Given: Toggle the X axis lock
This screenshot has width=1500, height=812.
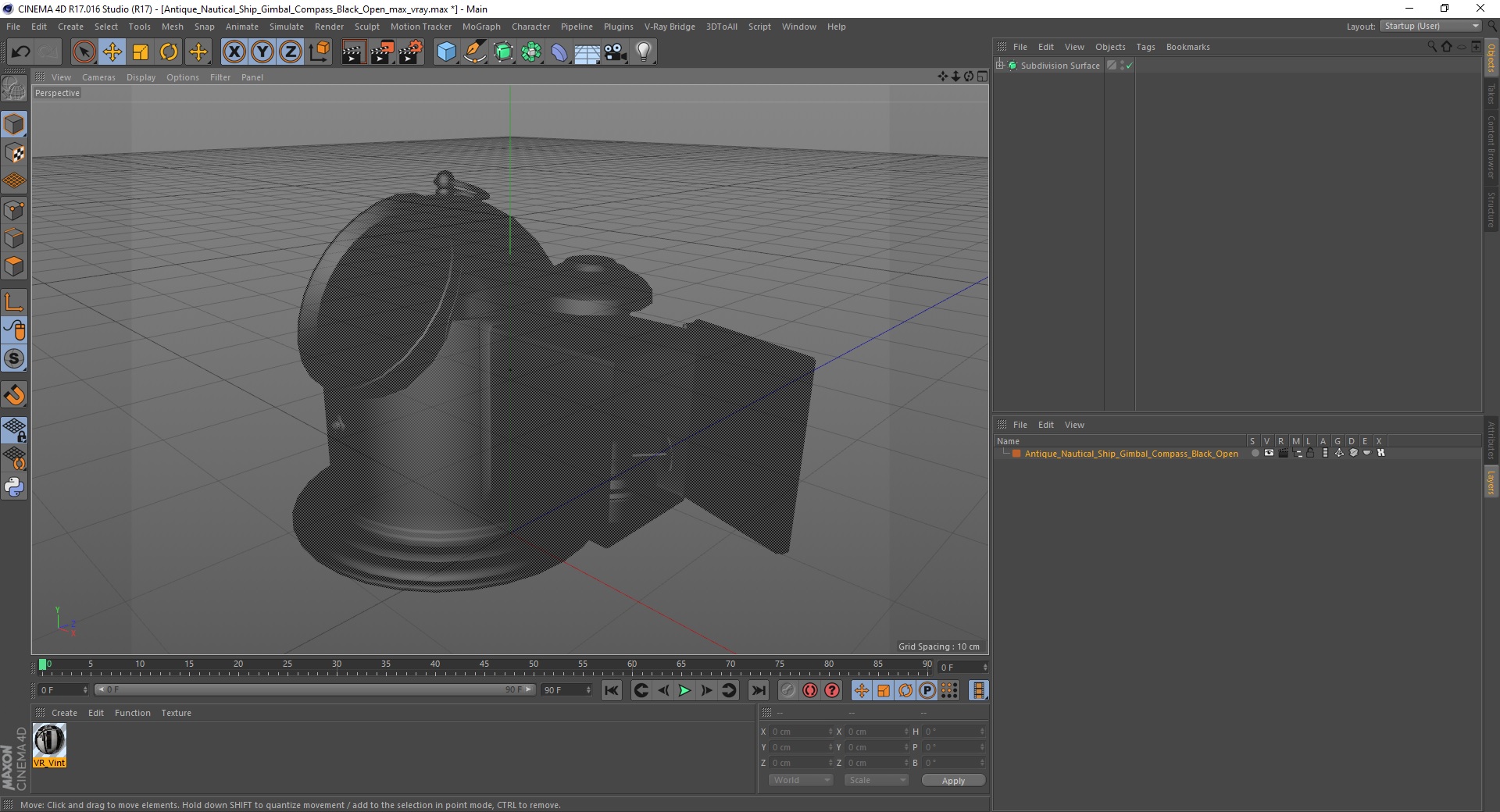Looking at the screenshot, I should point(234,52).
